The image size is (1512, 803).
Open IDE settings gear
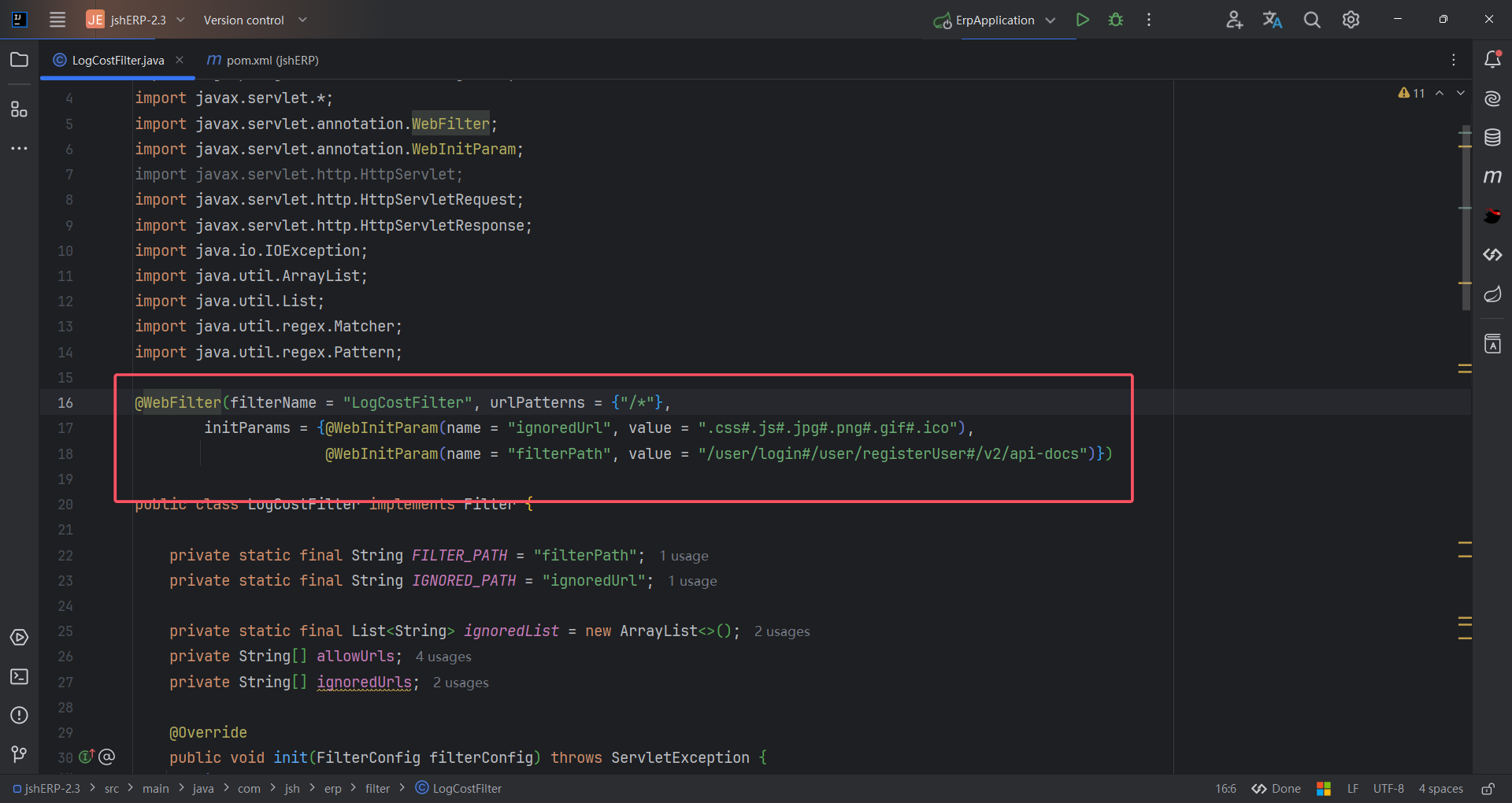[1351, 20]
